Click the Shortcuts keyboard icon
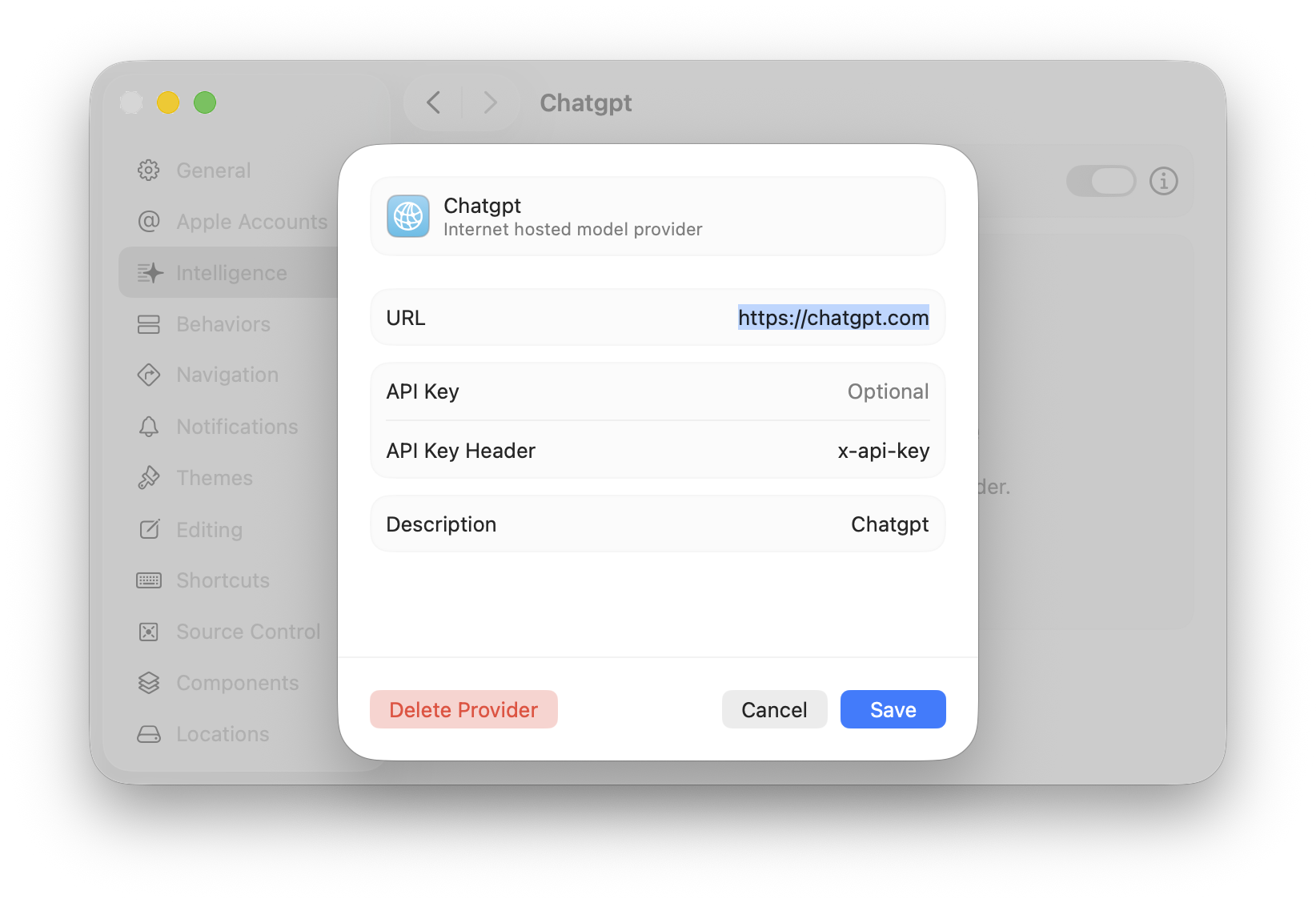This screenshot has width=1316, height=903. point(149,580)
